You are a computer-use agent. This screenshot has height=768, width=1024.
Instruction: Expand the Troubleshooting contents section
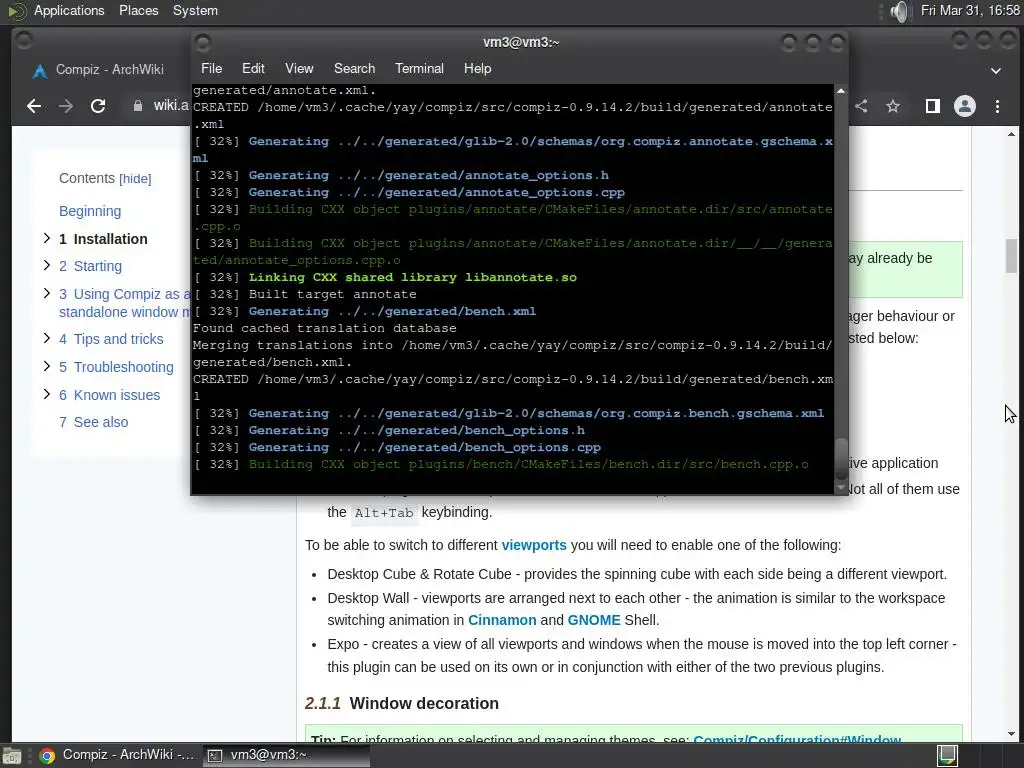(46, 366)
